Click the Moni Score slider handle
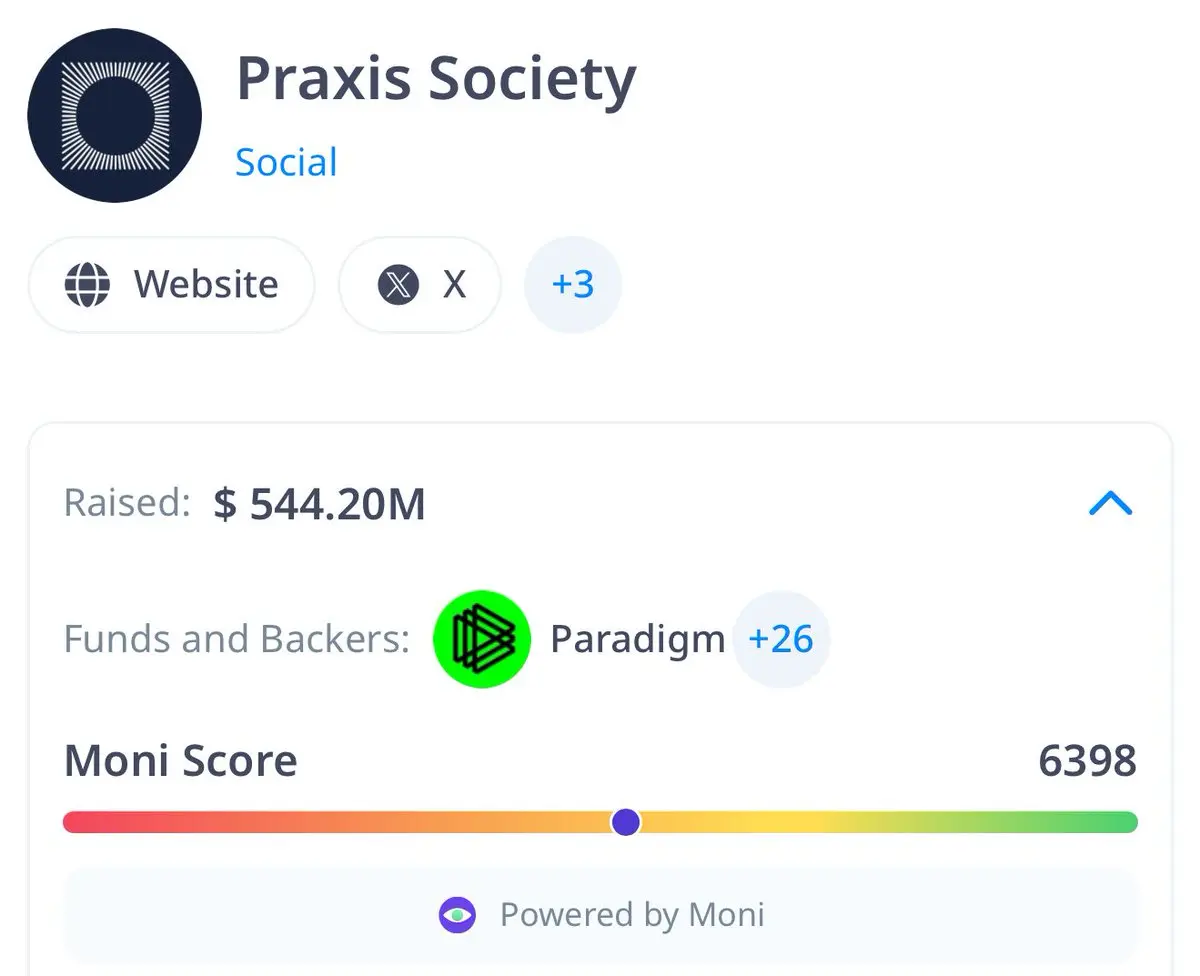The height and width of the screenshot is (976, 1200). 626,822
